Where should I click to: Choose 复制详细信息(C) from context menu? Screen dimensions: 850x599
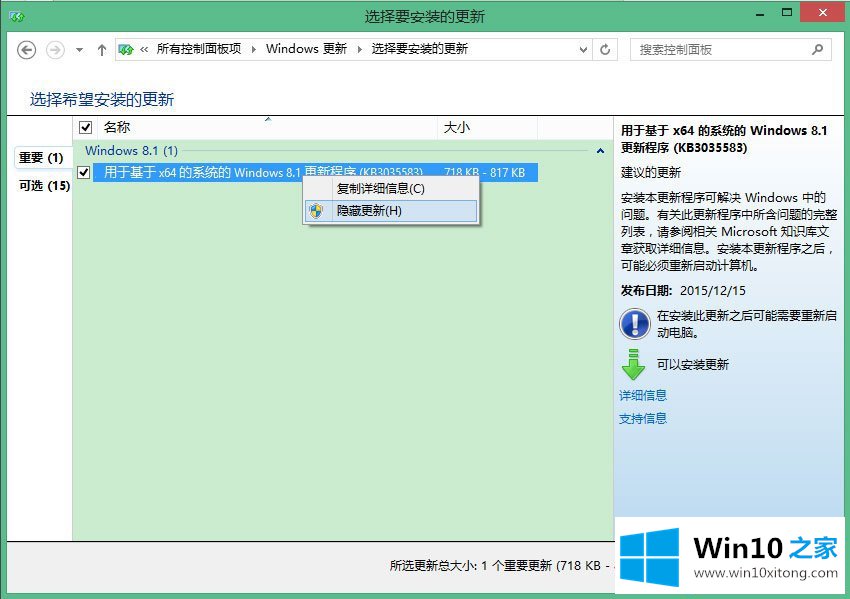pyautogui.click(x=391, y=189)
